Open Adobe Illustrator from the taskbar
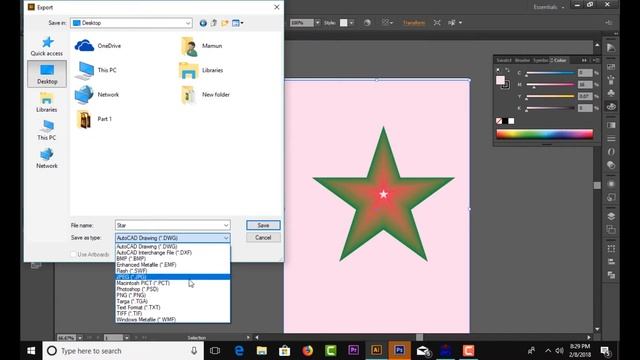 (376, 350)
